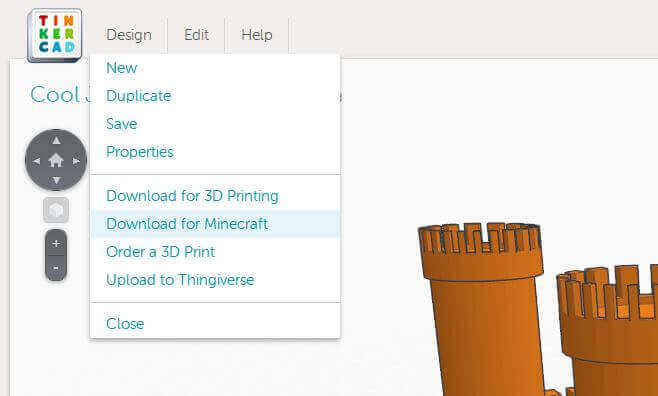Click the design title starting with Cool
The height and width of the screenshot is (396, 658).
point(60,94)
